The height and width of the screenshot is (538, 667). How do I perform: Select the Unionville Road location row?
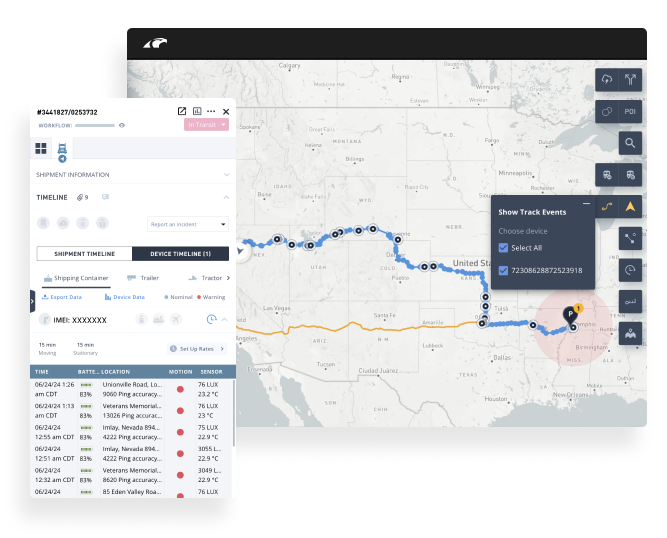(131, 389)
